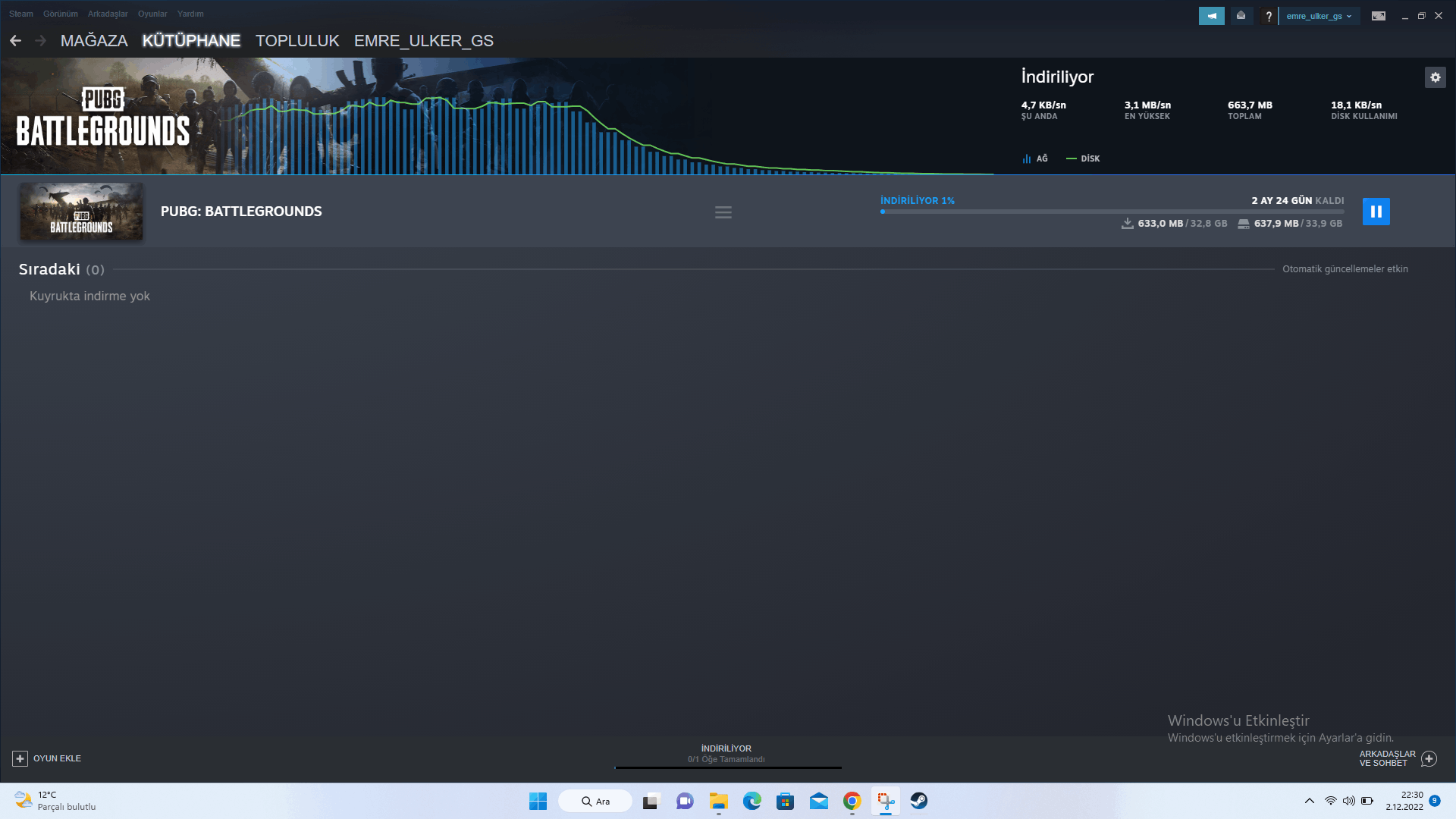This screenshot has width=1456, height=819.
Task: Click the PUBG: BATTLEGROUNDS game thumbnail
Action: 81,212
